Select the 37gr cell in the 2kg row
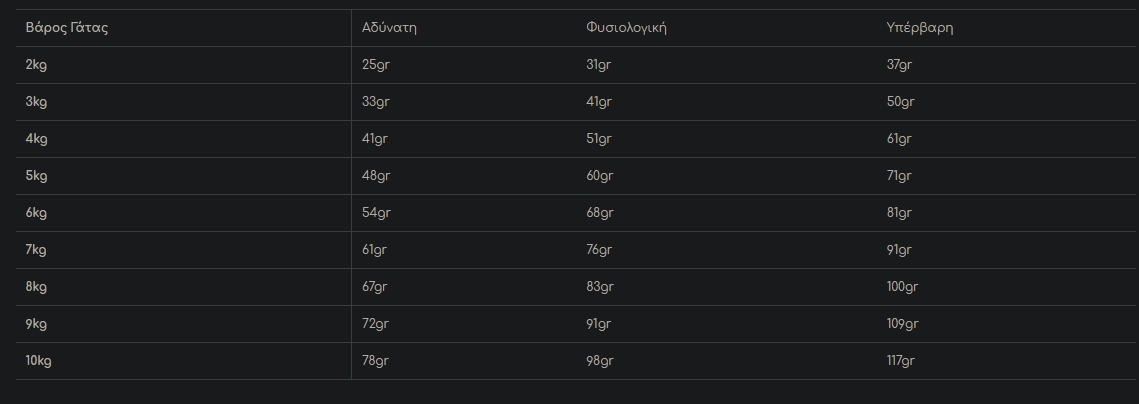 (x=900, y=65)
